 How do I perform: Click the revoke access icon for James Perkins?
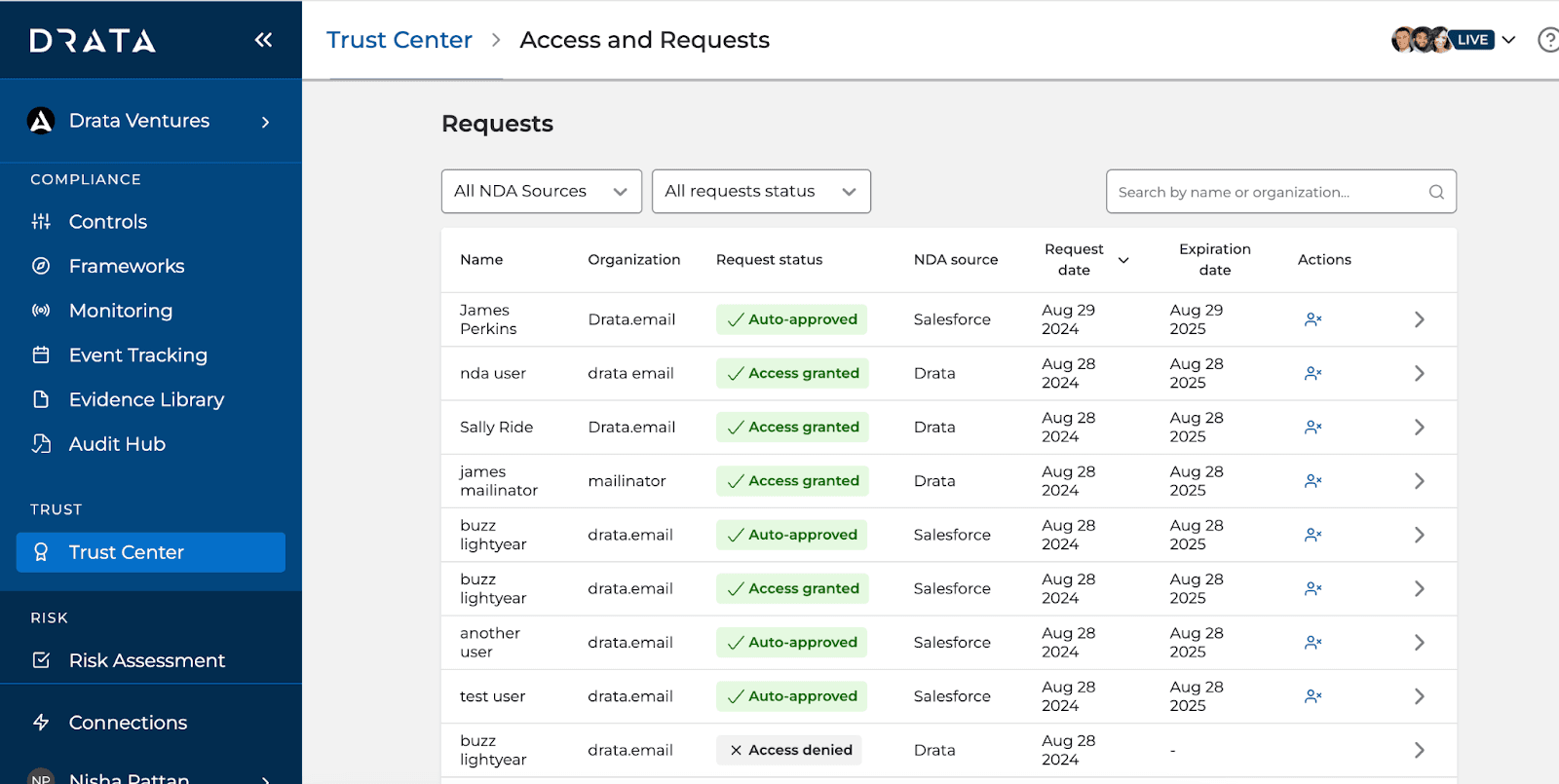pos(1312,319)
